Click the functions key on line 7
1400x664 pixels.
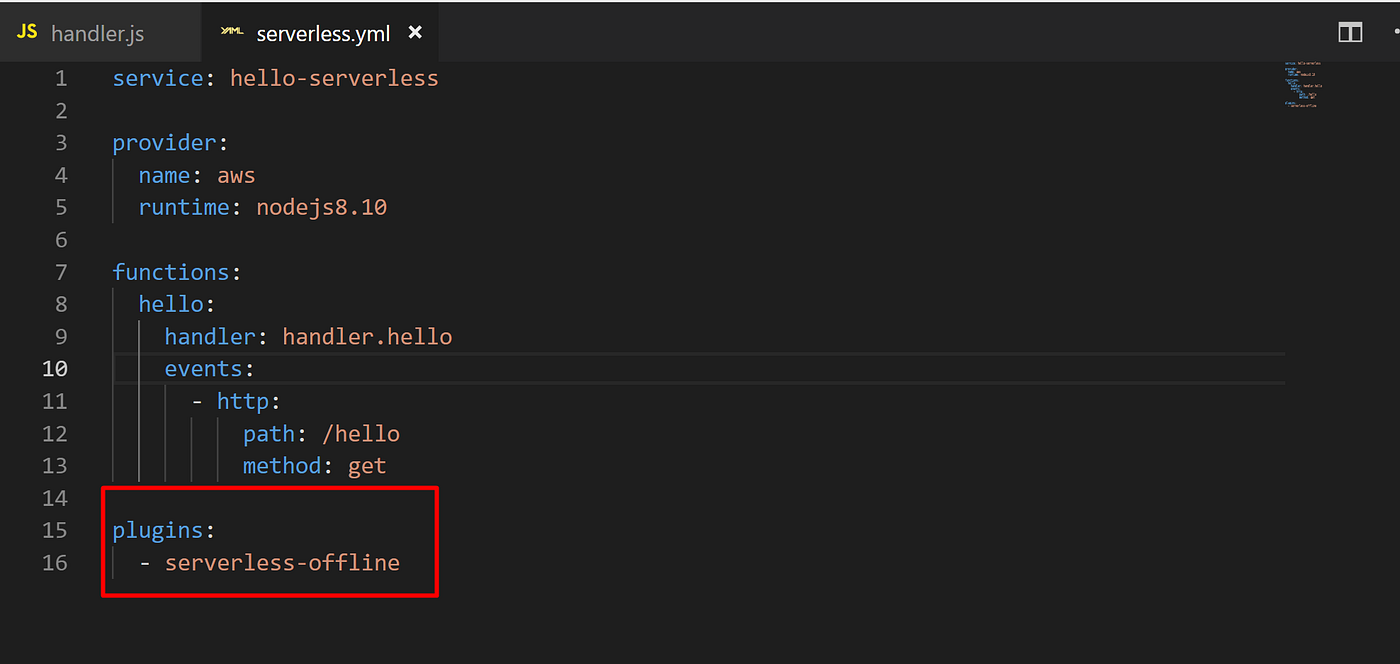(x=170, y=271)
